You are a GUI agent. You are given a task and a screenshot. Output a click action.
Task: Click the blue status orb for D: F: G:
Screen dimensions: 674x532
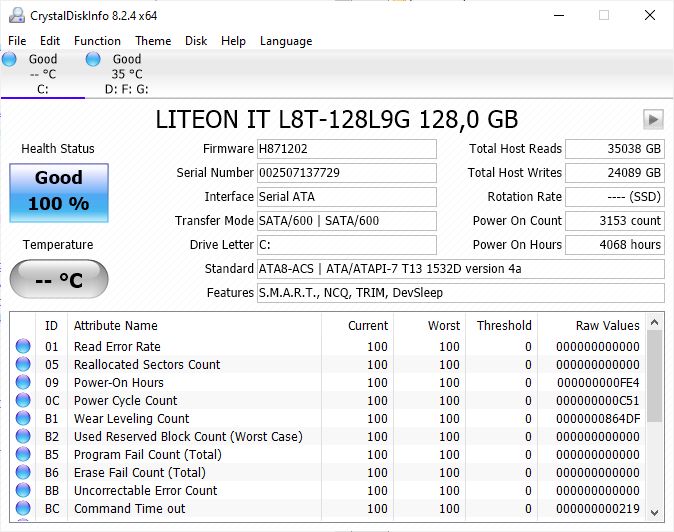point(93,59)
